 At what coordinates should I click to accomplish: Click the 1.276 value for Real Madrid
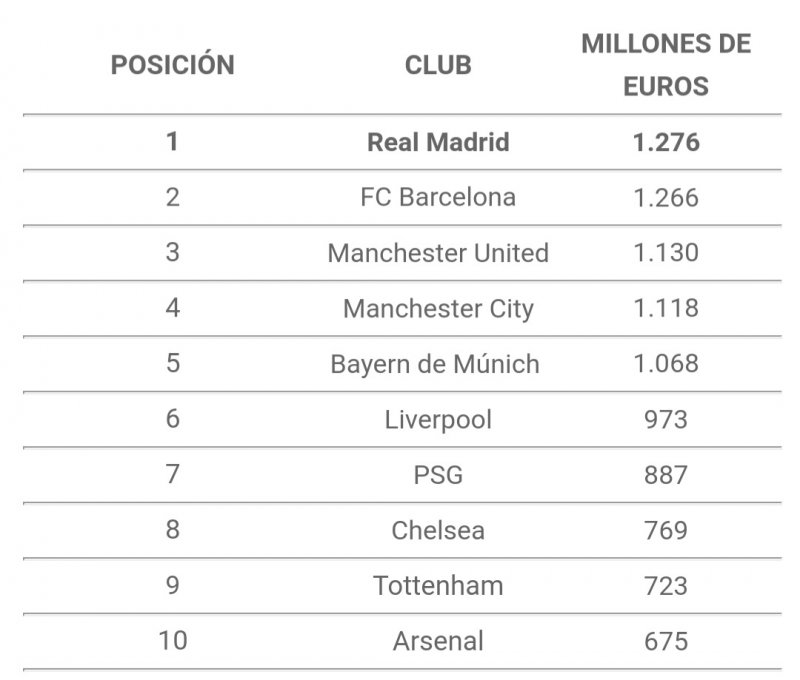coord(666,142)
